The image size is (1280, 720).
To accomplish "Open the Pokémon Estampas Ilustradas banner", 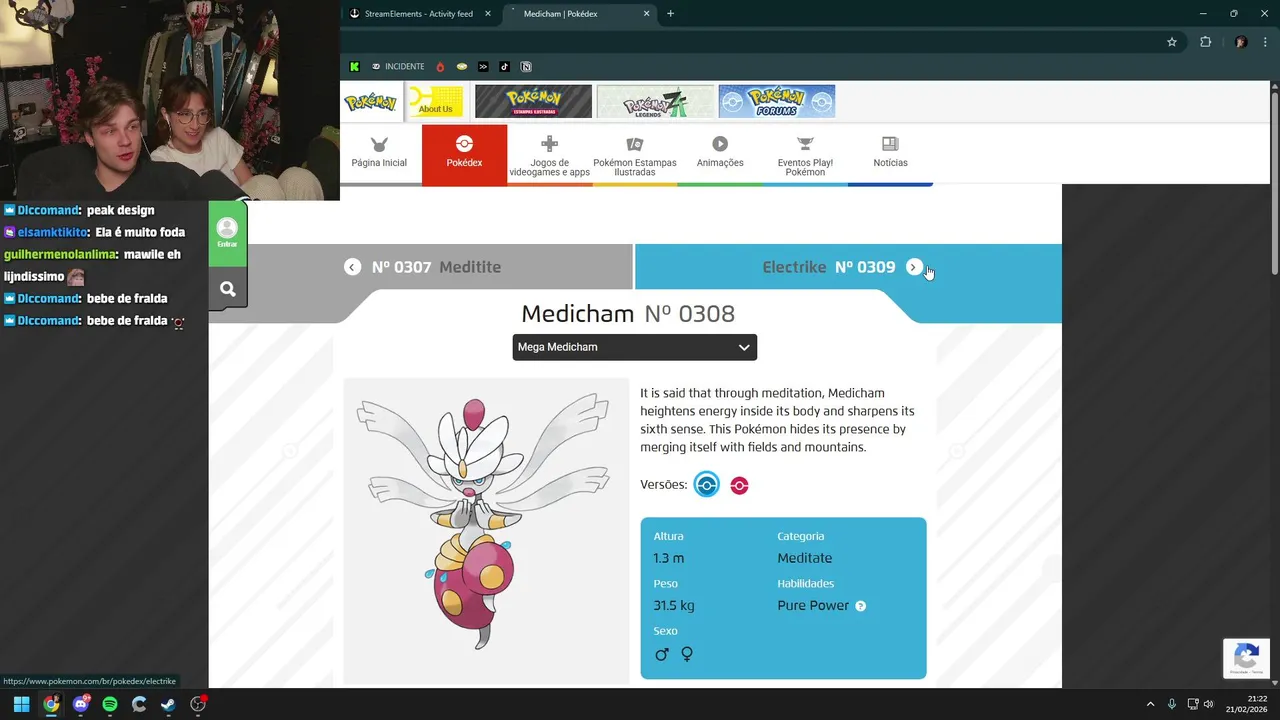I will point(533,101).
